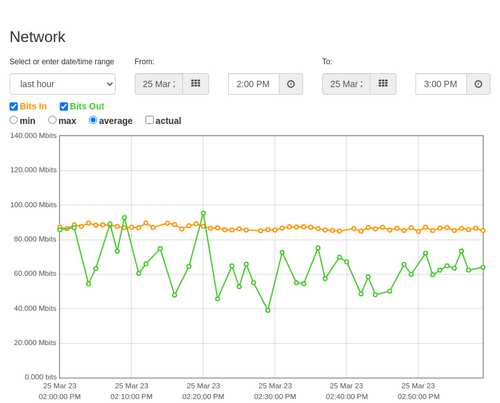Click the 'To:' label
500x403 pixels.
pos(327,62)
